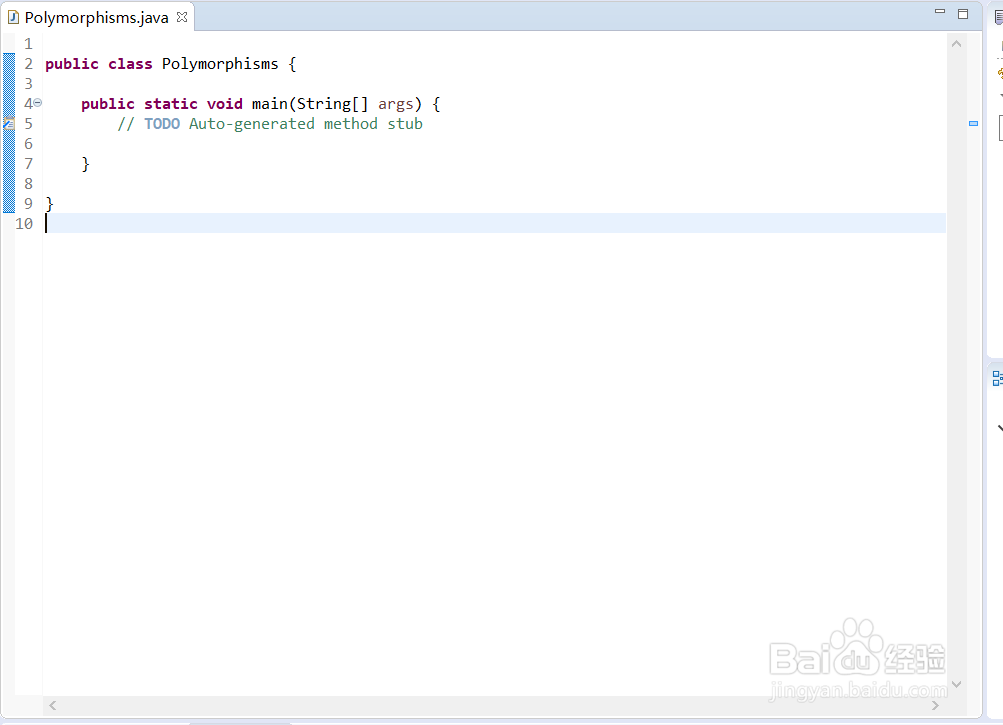Screen dimensions: 1003x725
Task: Collapse the main method fold marker
Action: click(x=38, y=102)
